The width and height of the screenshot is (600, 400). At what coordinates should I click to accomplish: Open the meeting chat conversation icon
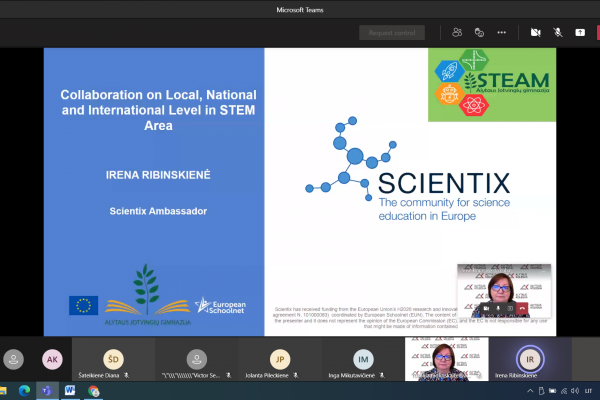pyautogui.click(x=479, y=33)
